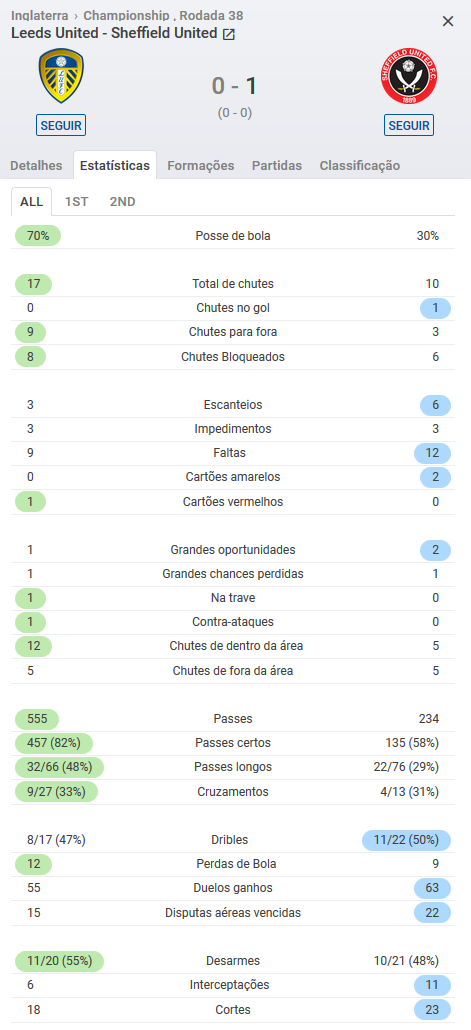Follow Leeds United with SEGUIR button
The image size is (471, 1030).
tap(61, 125)
